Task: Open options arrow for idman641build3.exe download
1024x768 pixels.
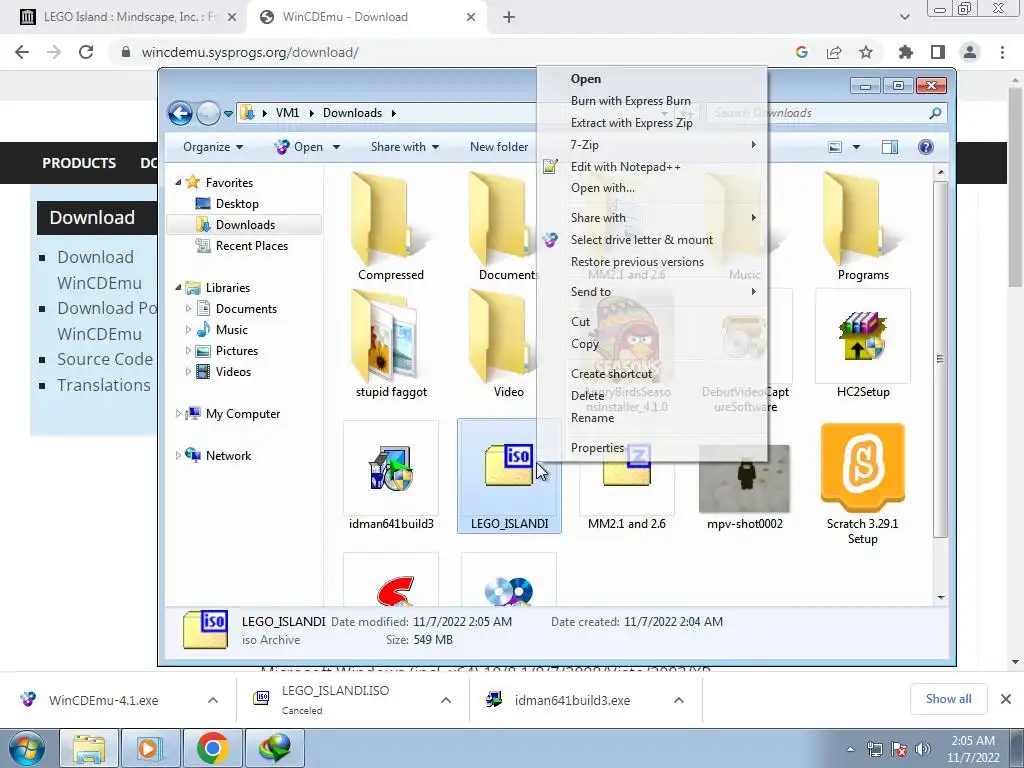Action: pos(679,700)
